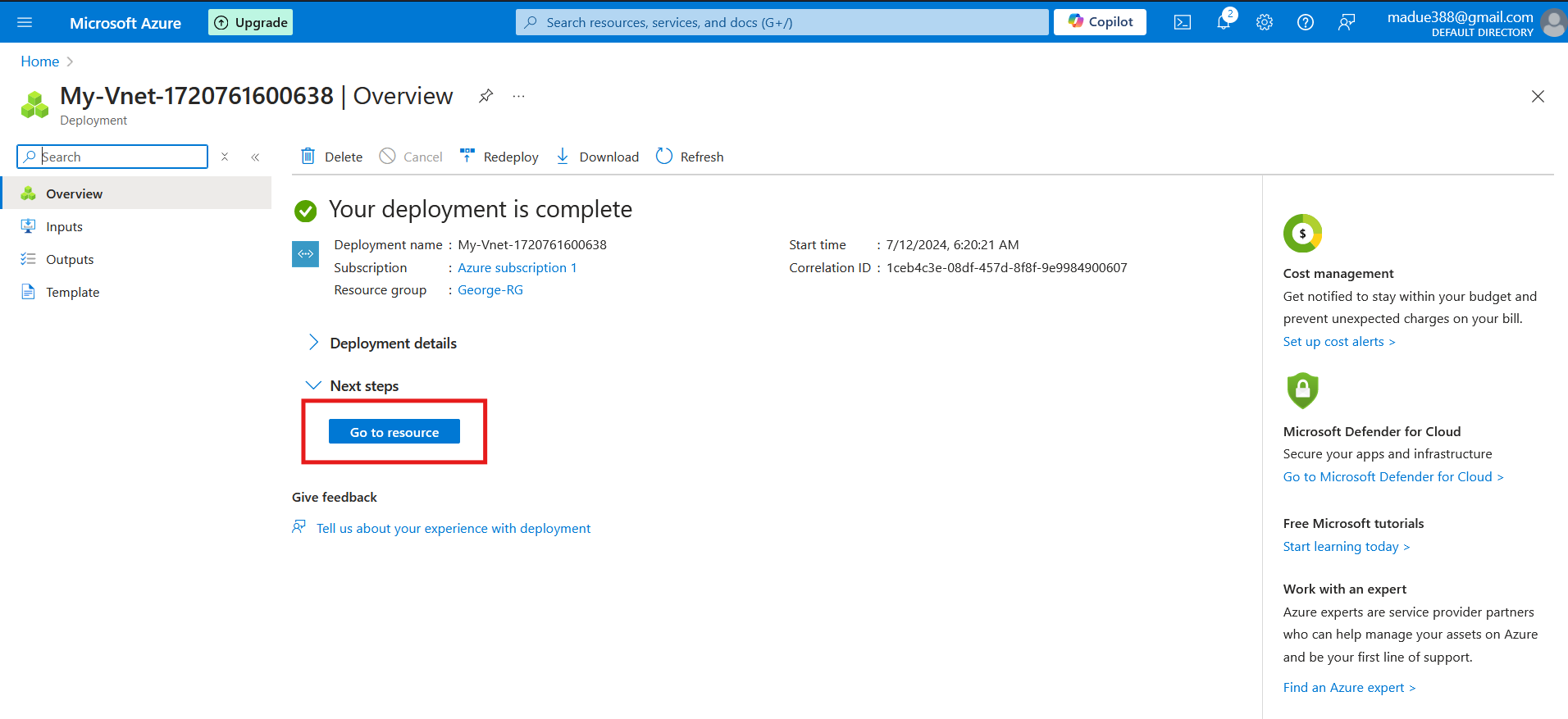Focus the side menu Search box
The height and width of the screenshot is (719, 1568).
click(x=112, y=157)
